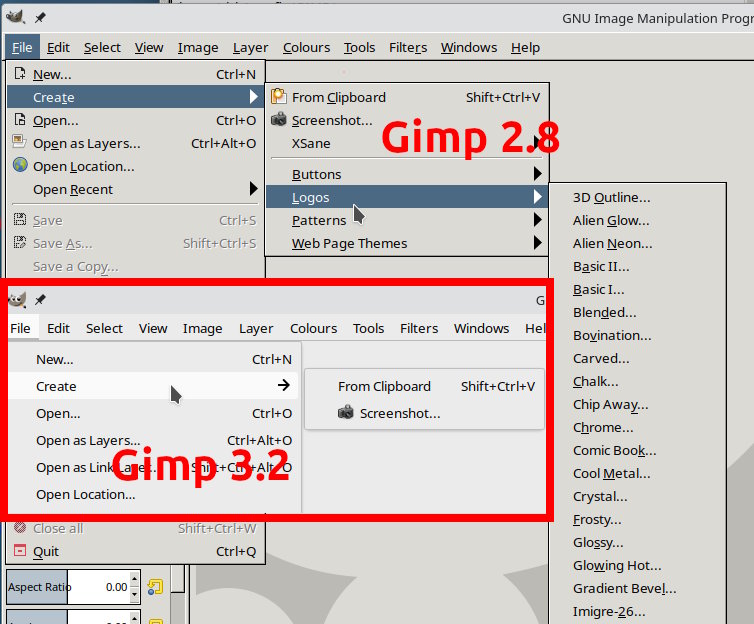The image size is (754, 624).
Task: Choose Chrome logo script
Action: click(x=603, y=427)
